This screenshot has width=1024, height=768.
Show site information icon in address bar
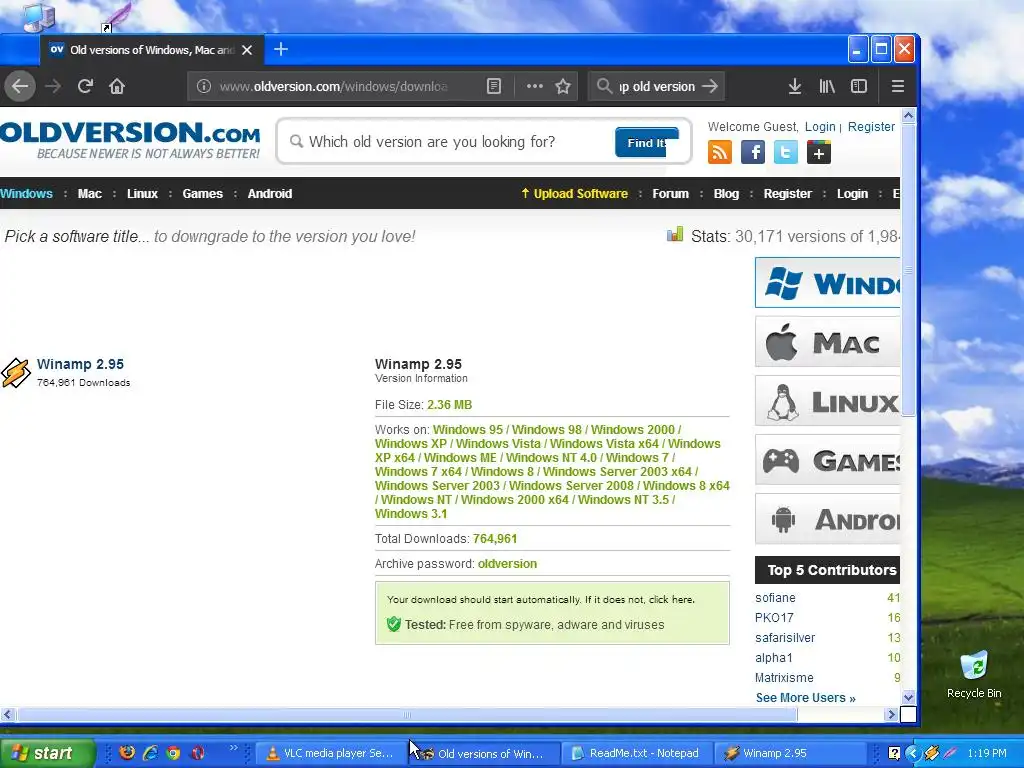[x=204, y=86]
